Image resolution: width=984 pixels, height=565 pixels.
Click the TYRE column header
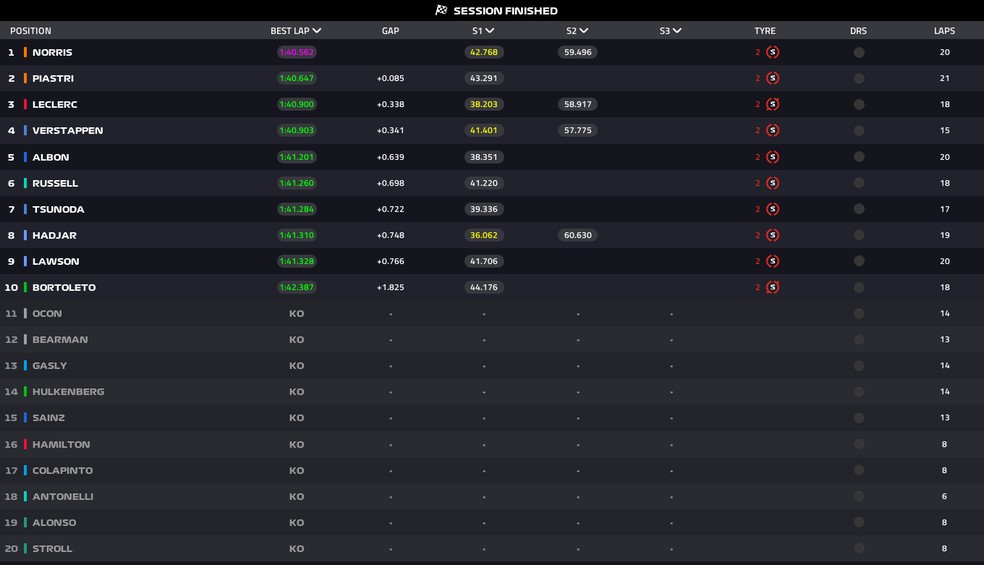[765, 31]
